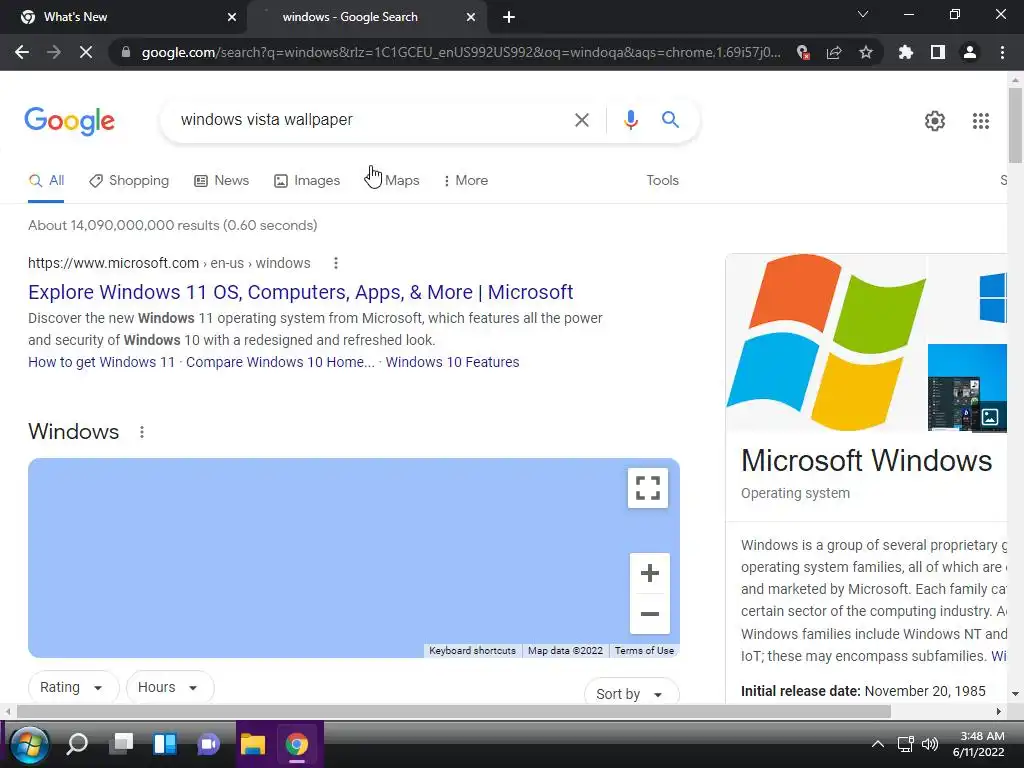Click the share page icon
This screenshot has width=1024, height=768.
tap(834, 52)
